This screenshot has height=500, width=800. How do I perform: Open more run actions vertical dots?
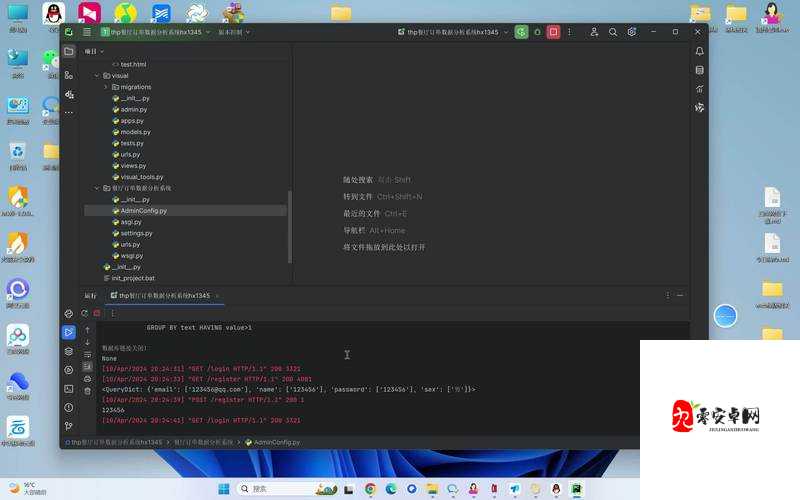point(569,32)
